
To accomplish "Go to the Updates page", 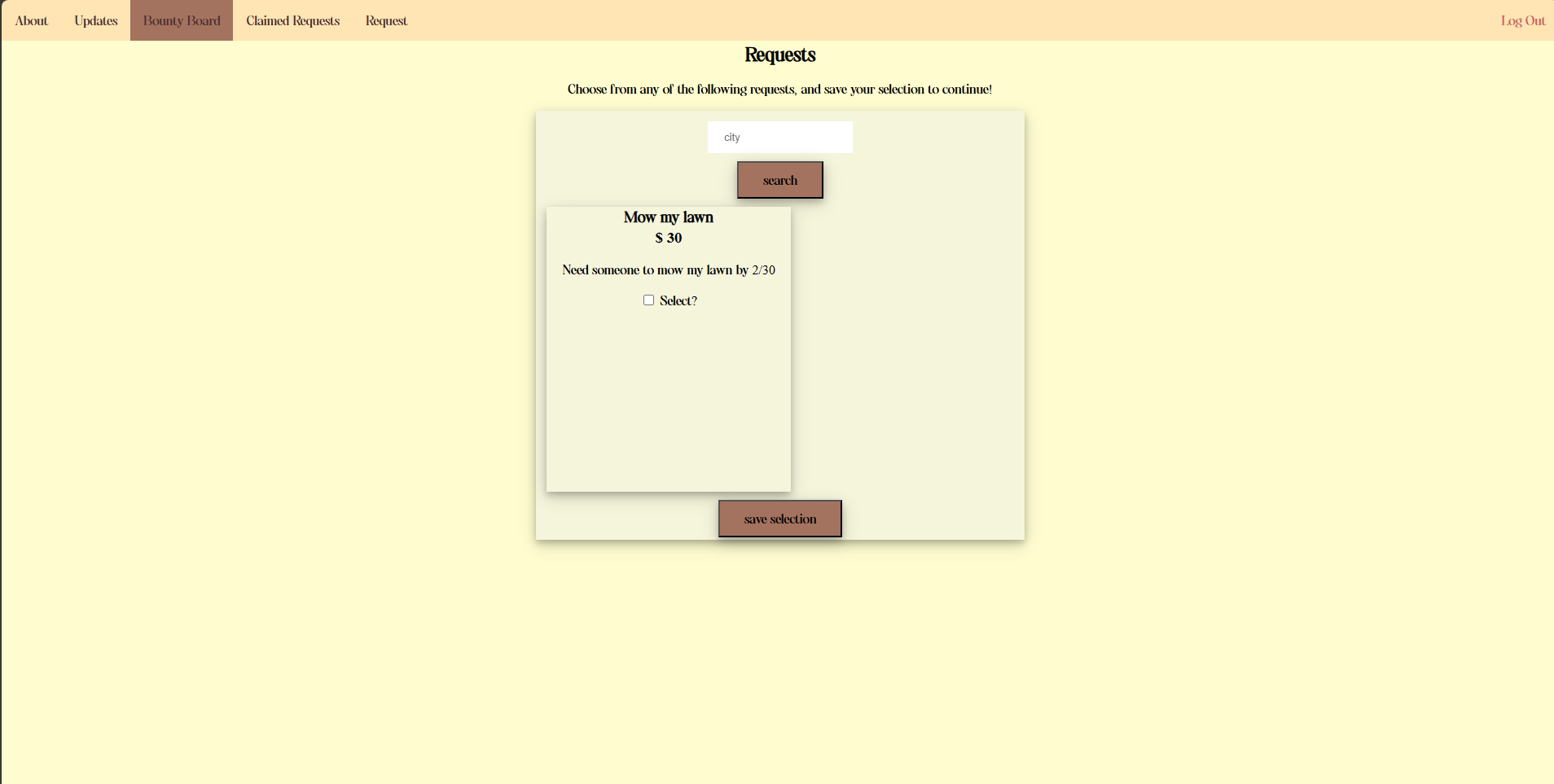I will pyautogui.click(x=96, y=20).
